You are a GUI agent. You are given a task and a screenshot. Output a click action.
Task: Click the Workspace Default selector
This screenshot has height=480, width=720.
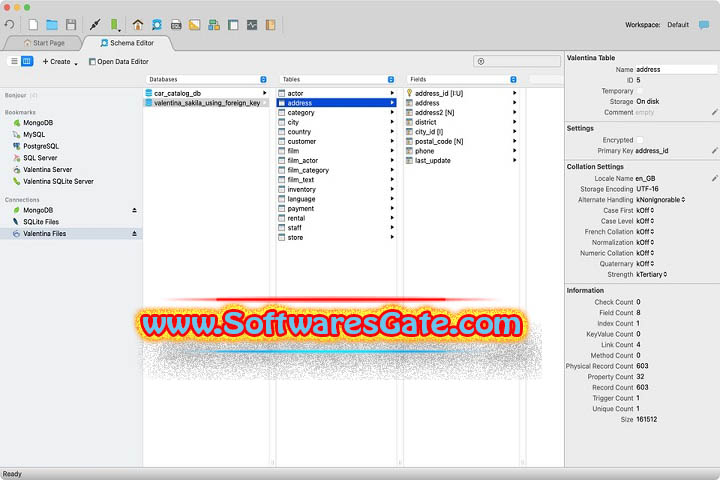pos(677,25)
